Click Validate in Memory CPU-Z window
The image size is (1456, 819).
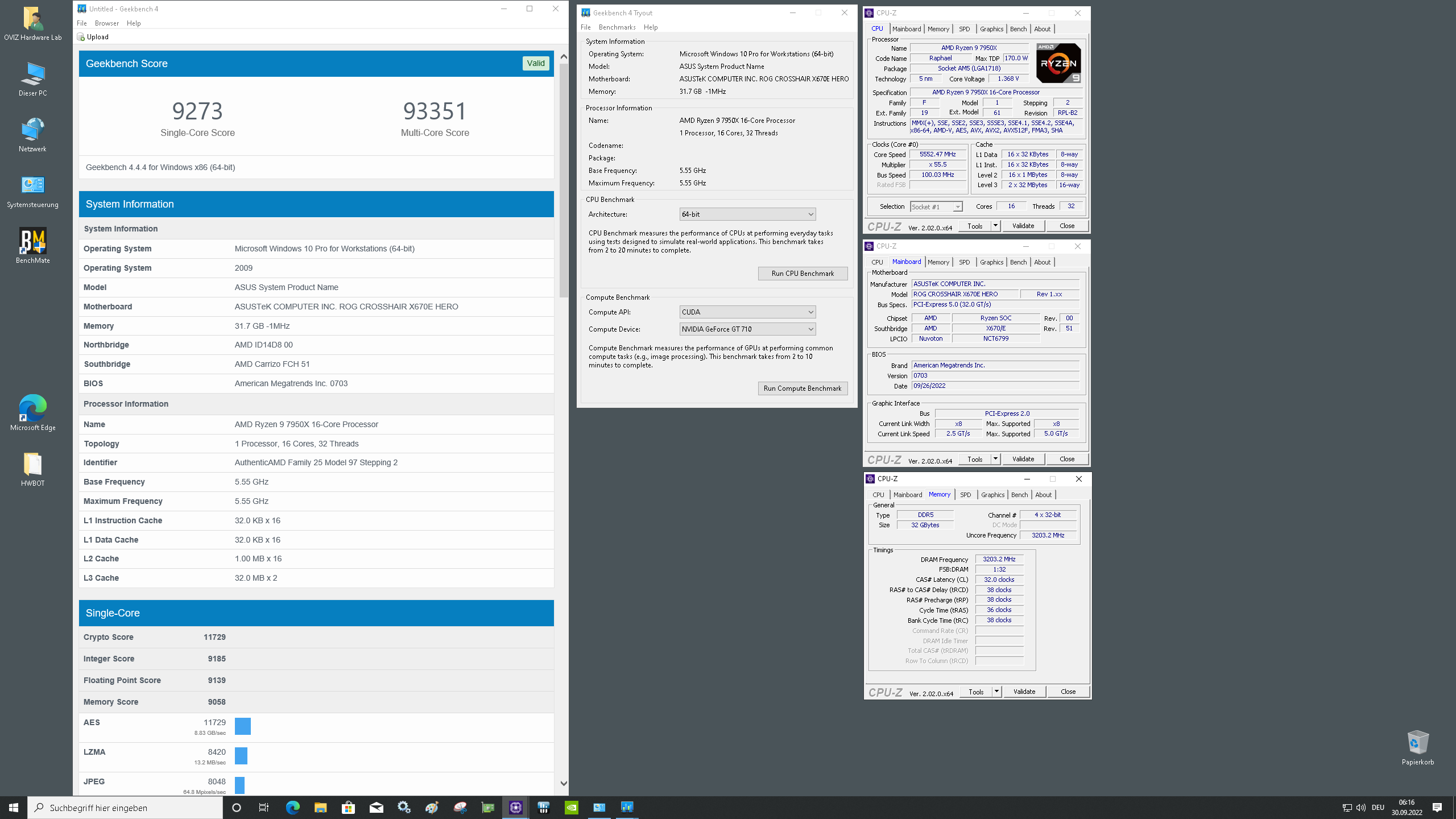(x=1024, y=692)
